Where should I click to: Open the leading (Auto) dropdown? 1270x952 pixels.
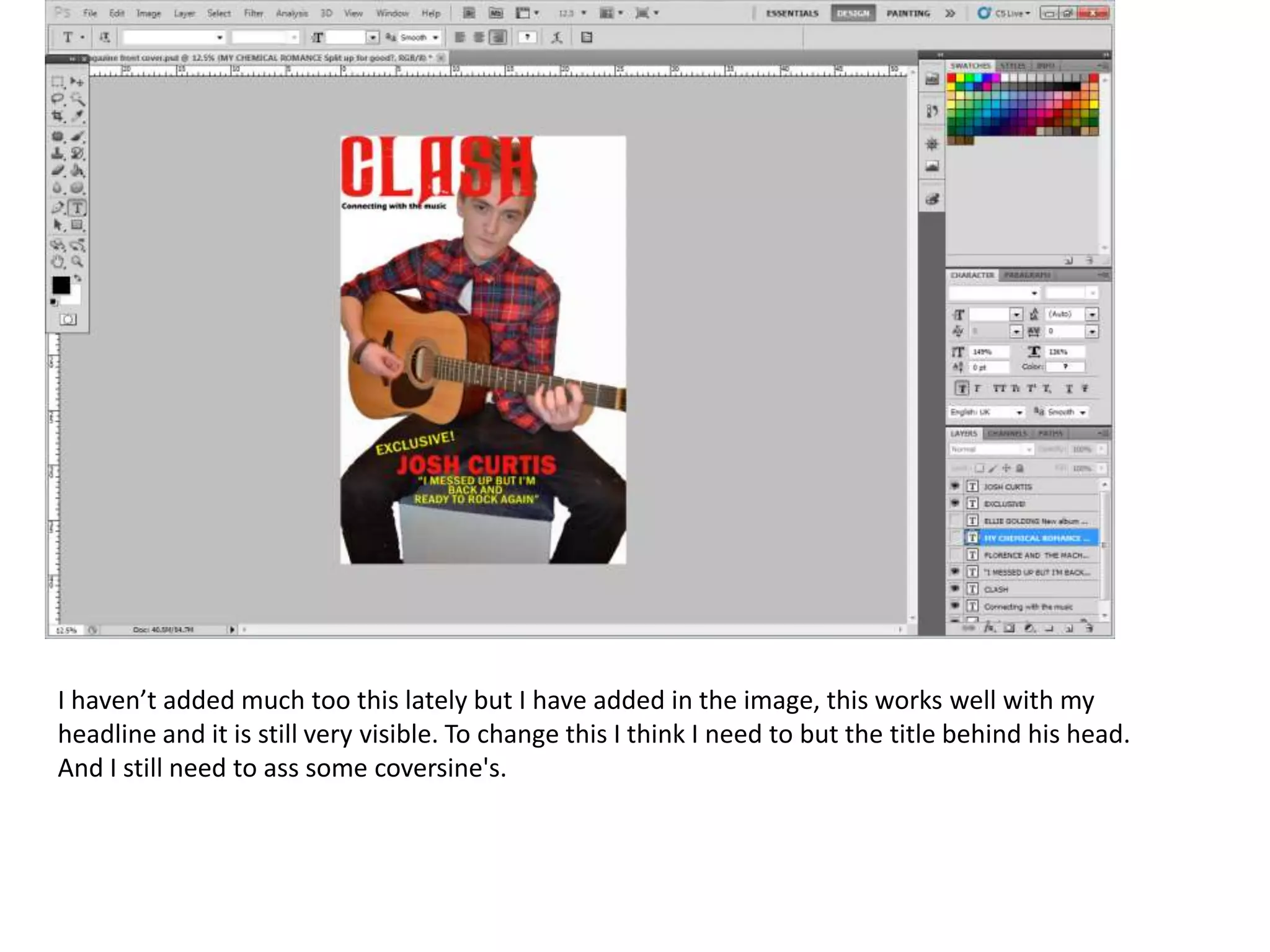coord(1092,314)
